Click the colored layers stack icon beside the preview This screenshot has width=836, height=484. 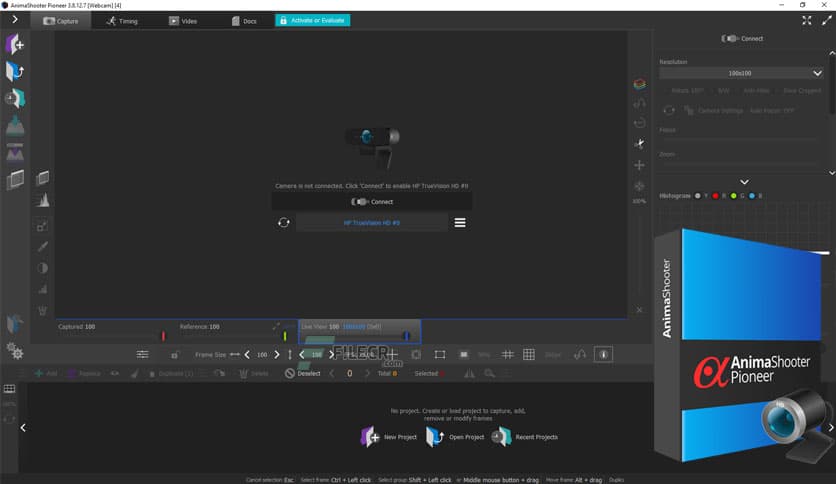point(639,84)
